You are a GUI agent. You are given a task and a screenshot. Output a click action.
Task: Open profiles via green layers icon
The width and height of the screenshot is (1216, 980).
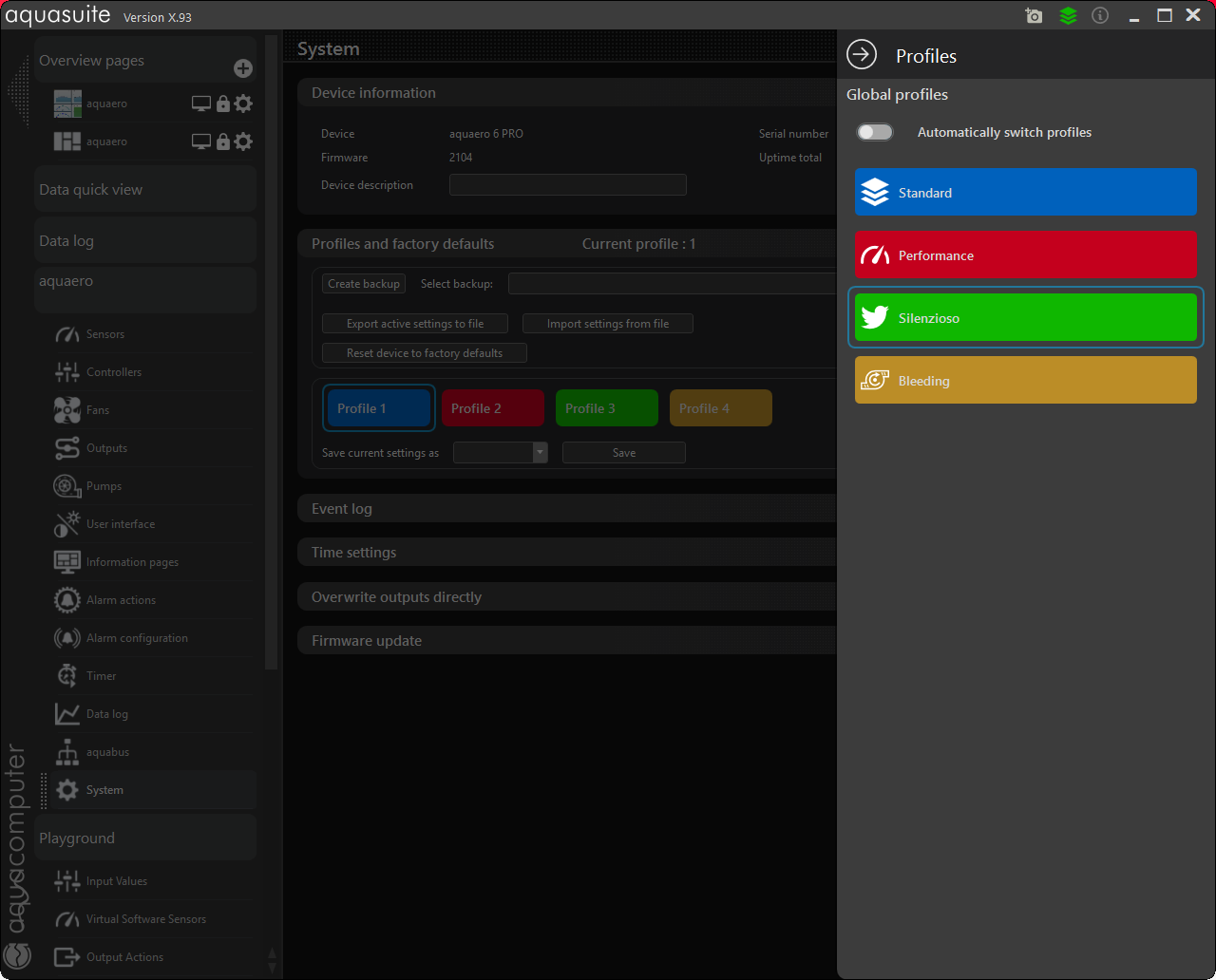pyautogui.click(x=1068, y=15)
